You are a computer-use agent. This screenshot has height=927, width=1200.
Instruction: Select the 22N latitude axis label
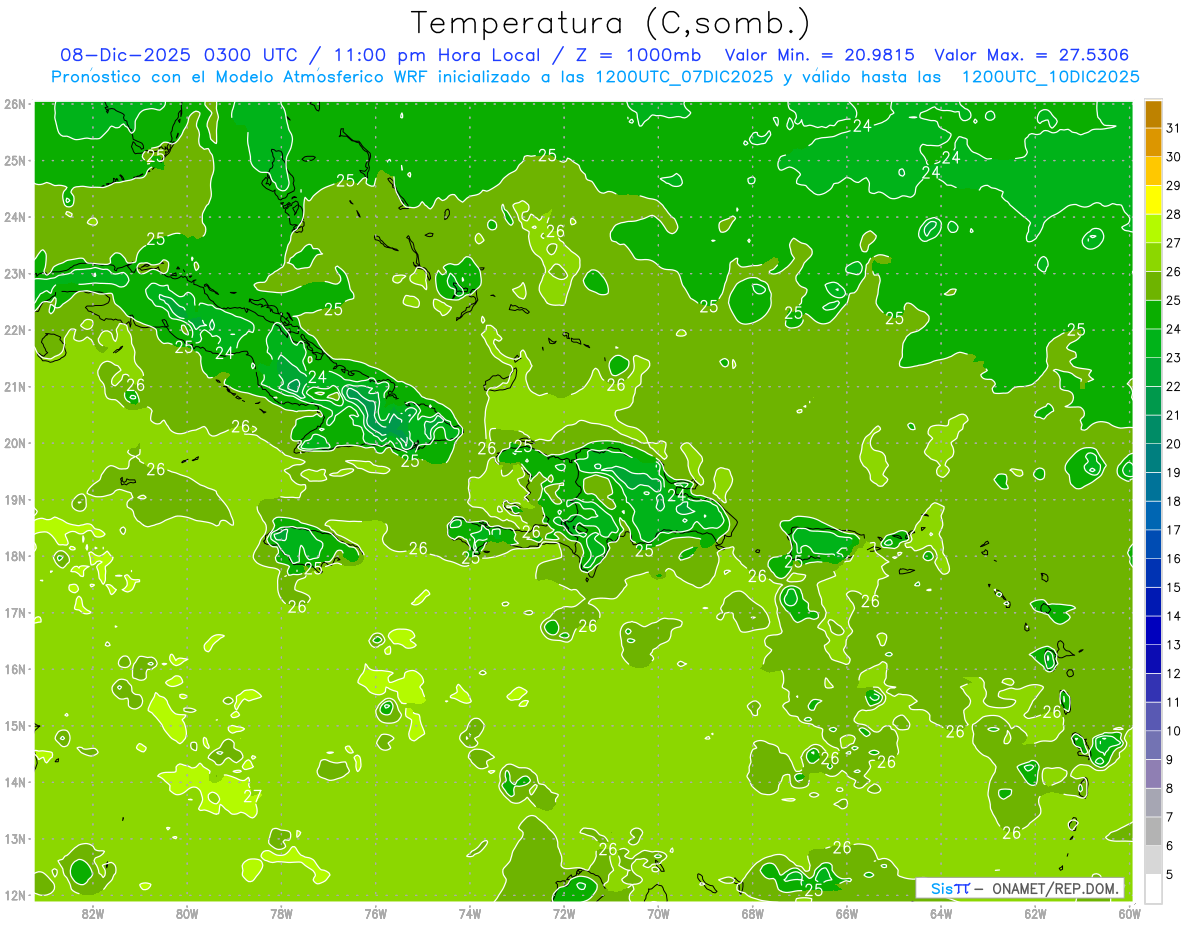pyautogui.click(x=14, y=330)
